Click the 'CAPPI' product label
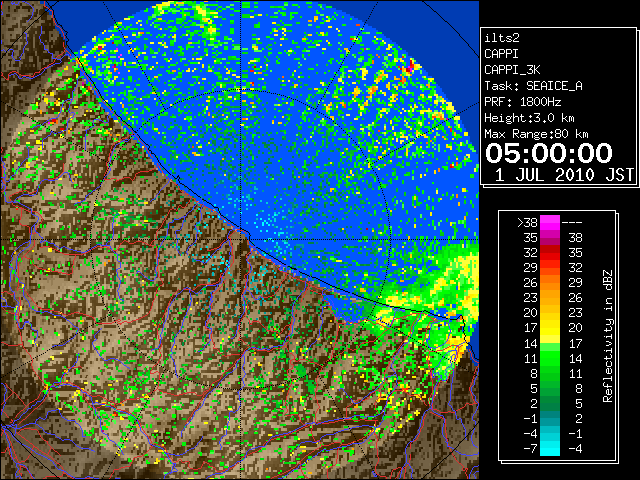Viewport: 640px width, 480px height. [x=501, y=54]
